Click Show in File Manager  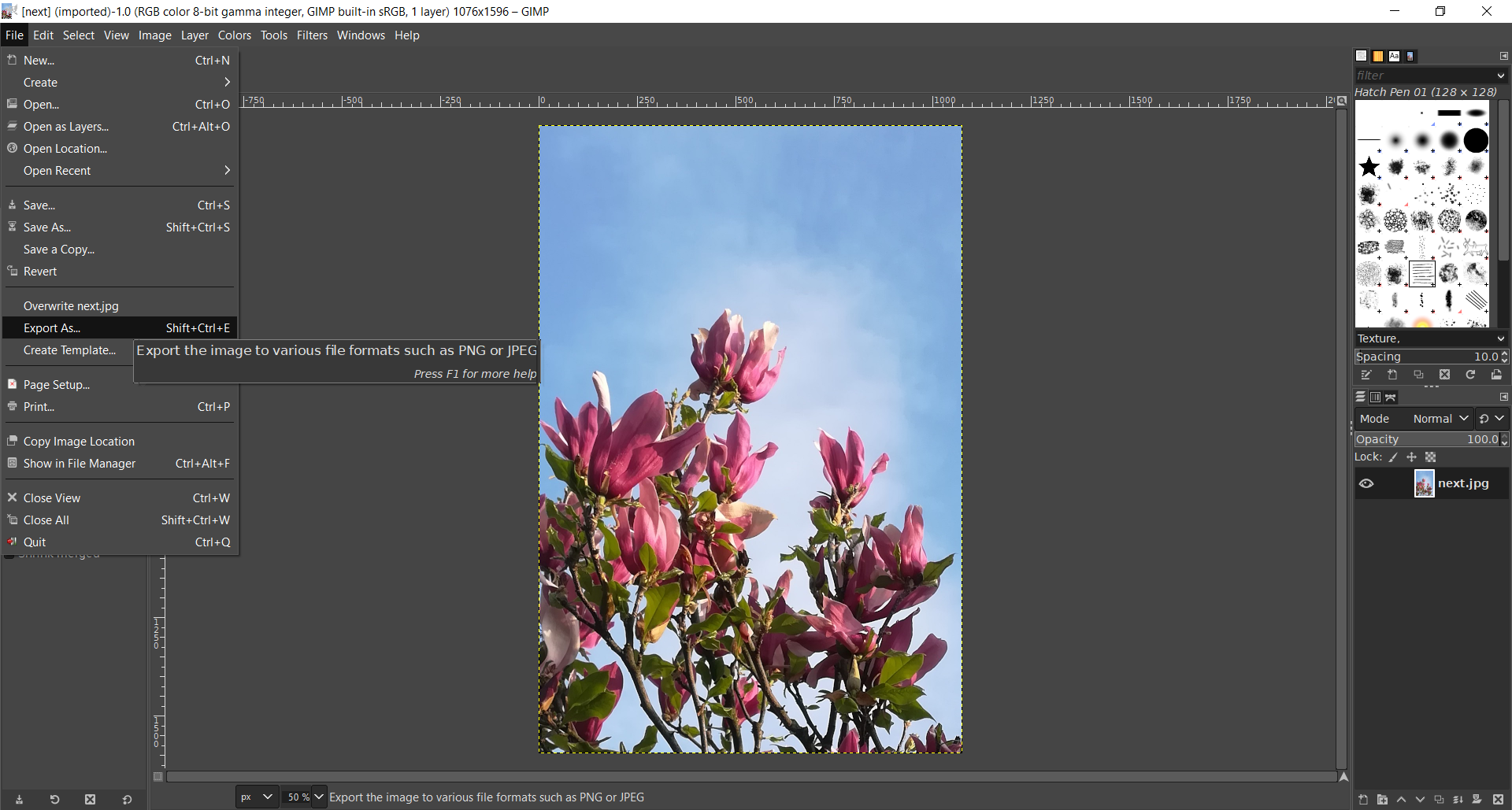point(80,464)
